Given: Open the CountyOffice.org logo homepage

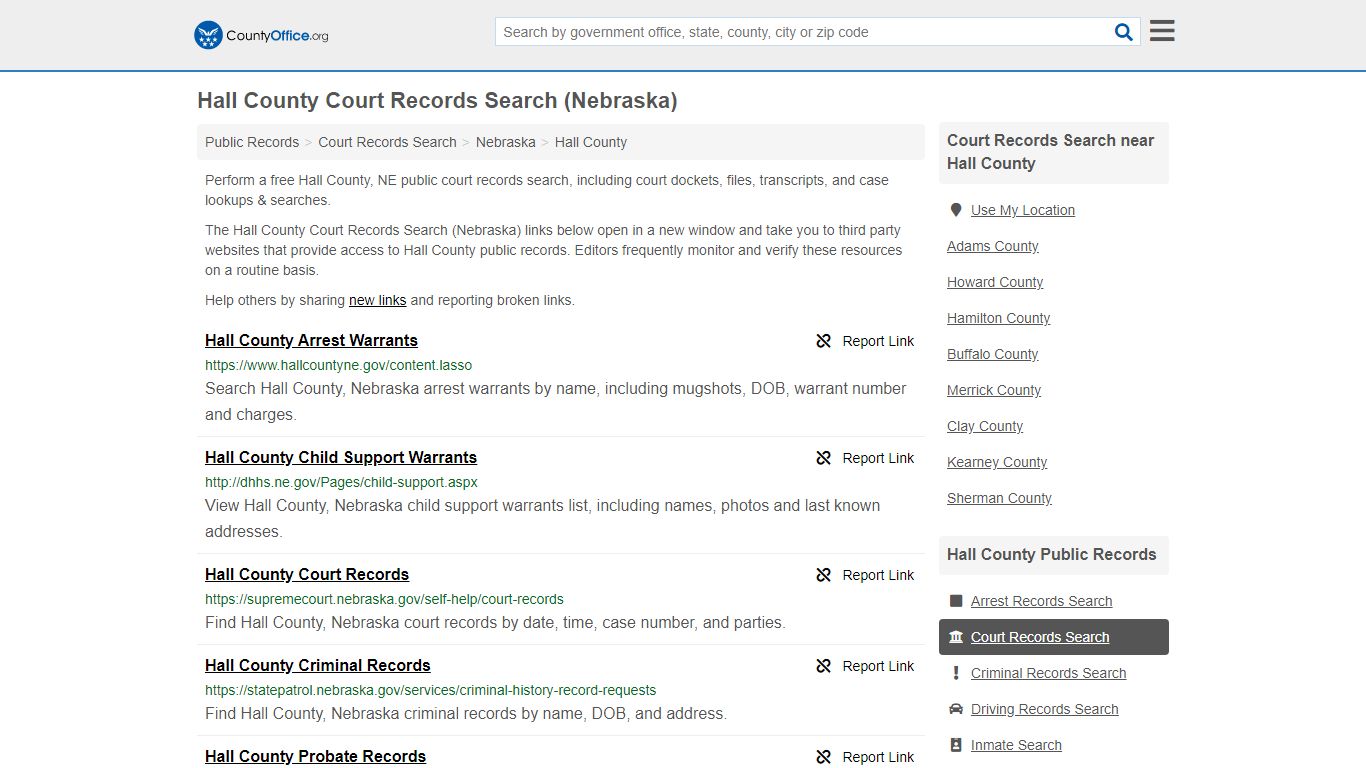Looking at the screenshot, I should pos(261,35).
